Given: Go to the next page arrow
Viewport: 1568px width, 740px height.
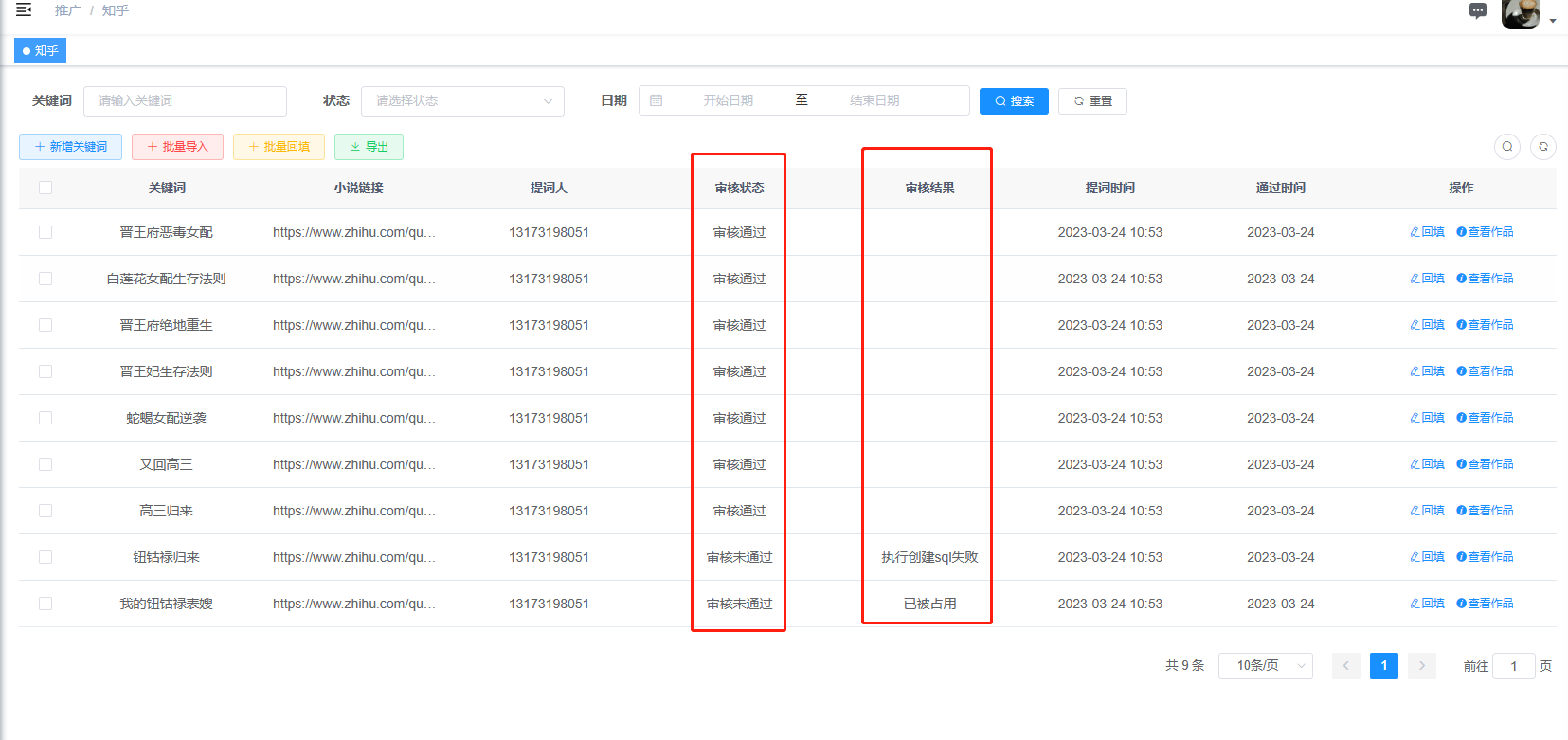Looking at the screenshot, I should pyautogui.click(x=1421, y=666).
